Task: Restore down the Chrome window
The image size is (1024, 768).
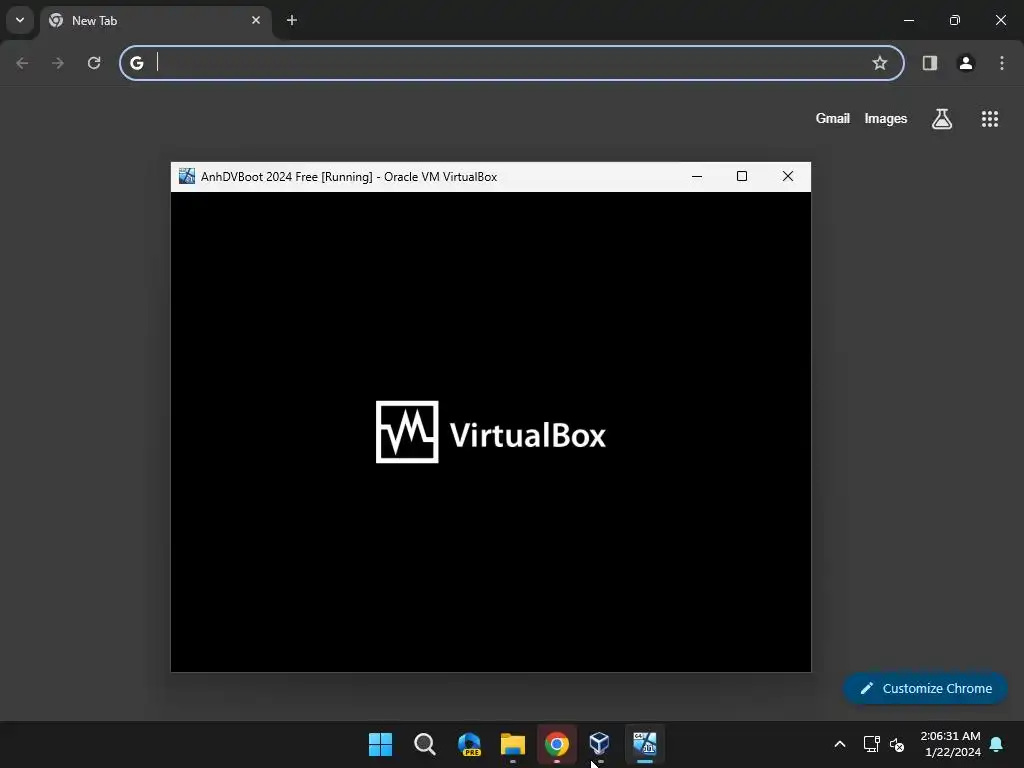Action: (955, 20)
